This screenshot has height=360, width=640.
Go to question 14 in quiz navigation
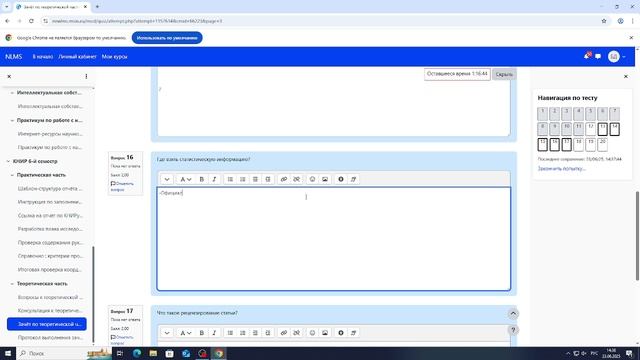614,129
